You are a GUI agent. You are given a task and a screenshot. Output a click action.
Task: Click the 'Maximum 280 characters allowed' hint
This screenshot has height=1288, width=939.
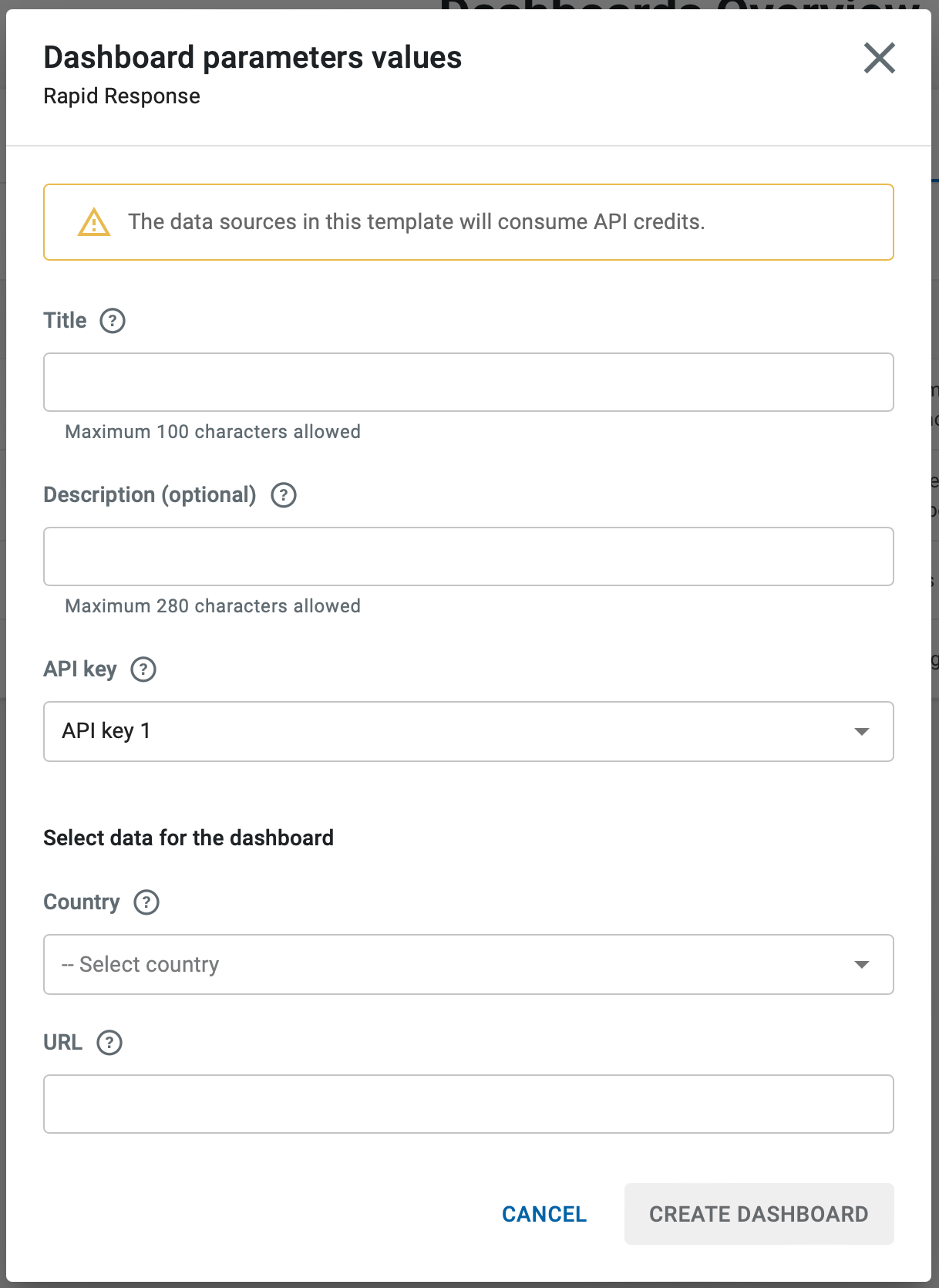(213, 605)
